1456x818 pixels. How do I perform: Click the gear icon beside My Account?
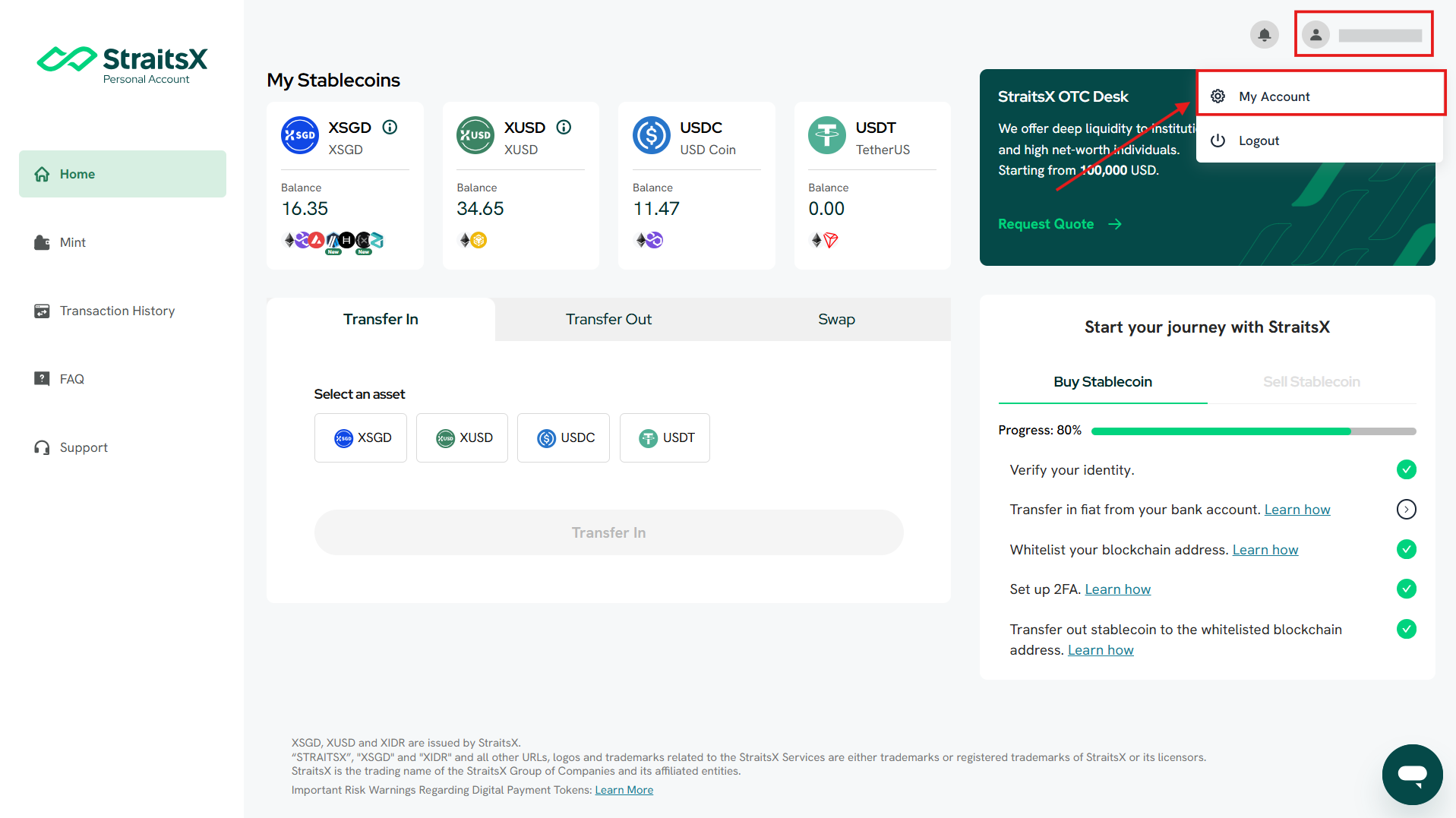1218,96
